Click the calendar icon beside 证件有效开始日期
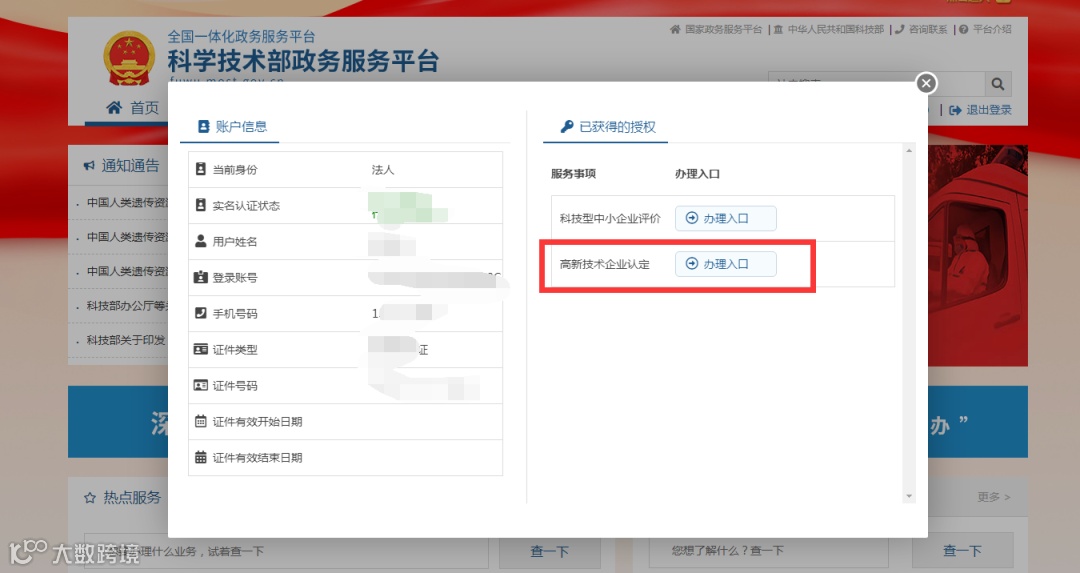1080x573 pixels. 200,421
